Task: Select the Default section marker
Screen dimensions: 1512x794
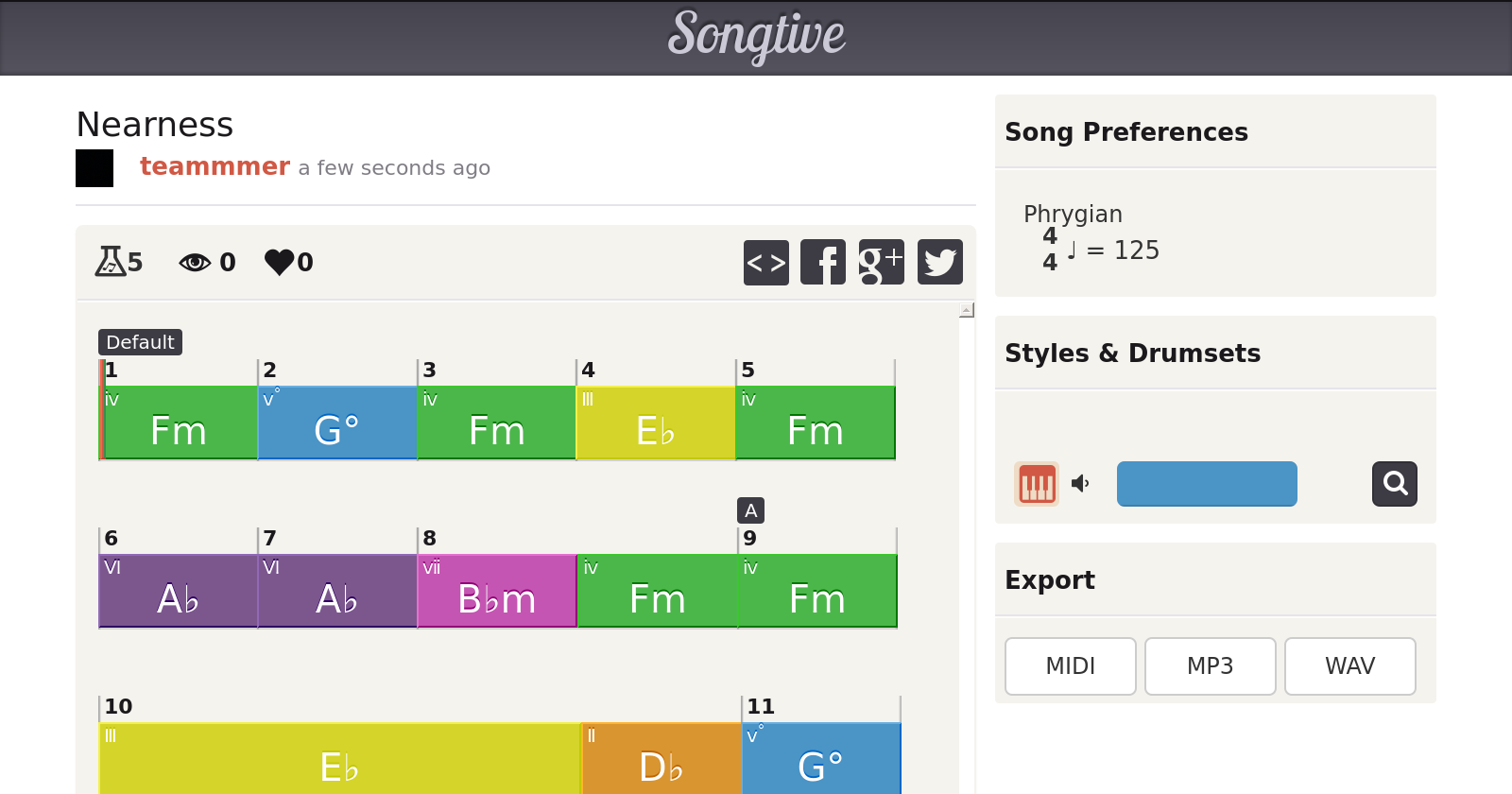Action: [140, 342]
